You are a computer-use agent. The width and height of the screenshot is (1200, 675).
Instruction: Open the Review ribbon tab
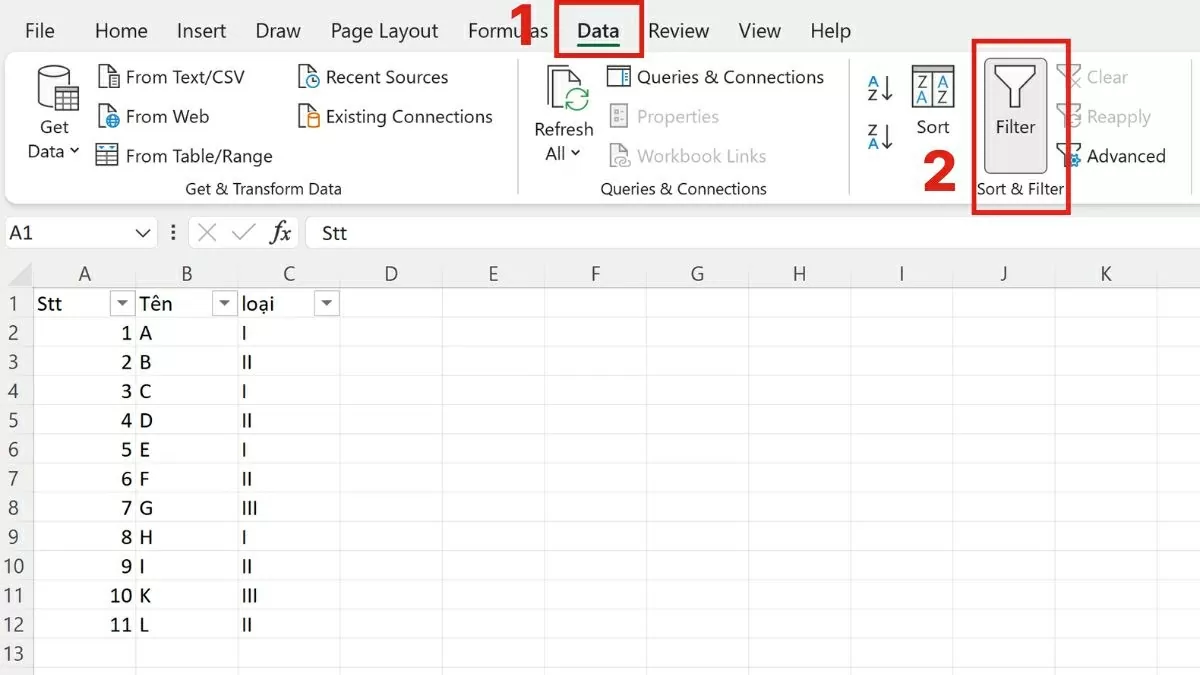click(x=679, y=30)
